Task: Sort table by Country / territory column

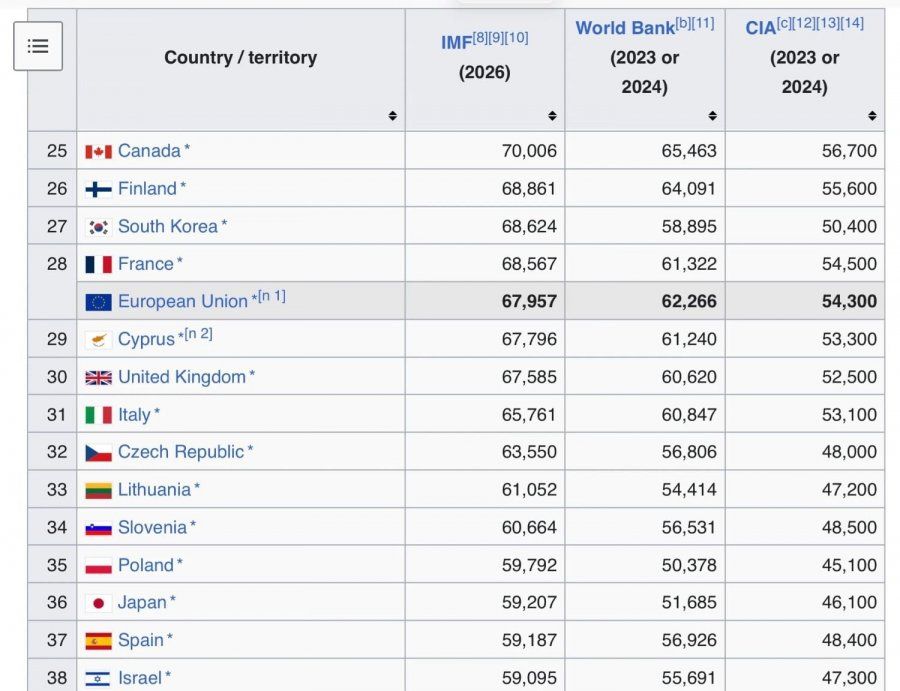Action: [x=392, y=115]
